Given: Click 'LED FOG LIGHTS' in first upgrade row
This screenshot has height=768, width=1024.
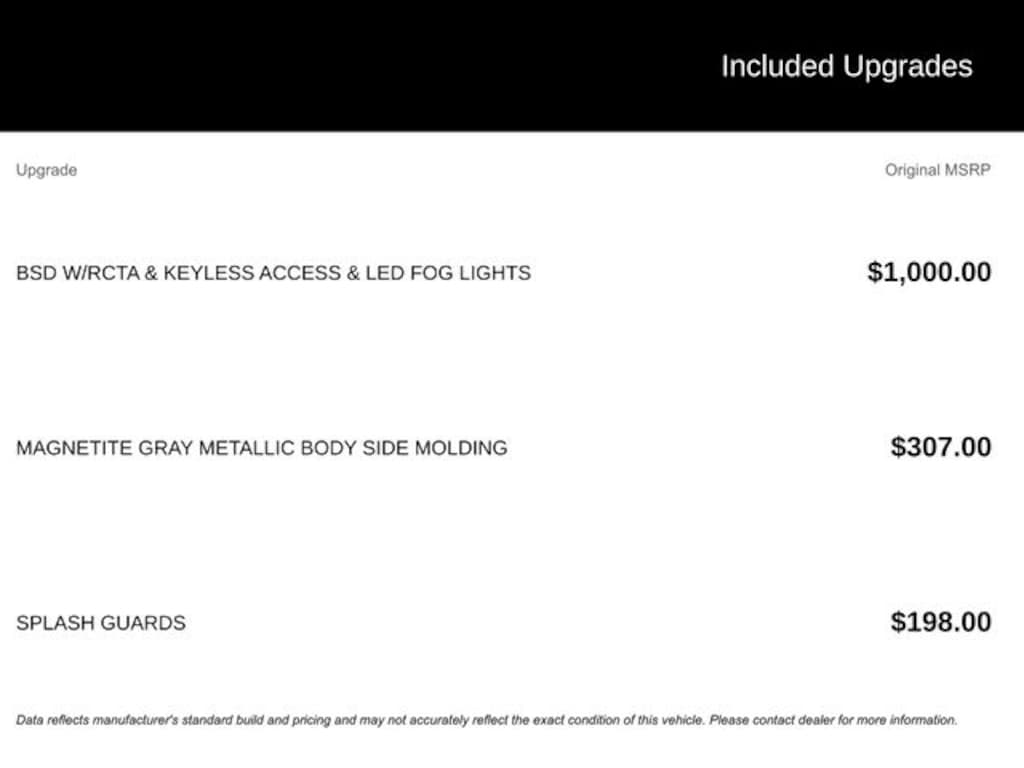Looking at the screenshot, I should click(448, 273).
